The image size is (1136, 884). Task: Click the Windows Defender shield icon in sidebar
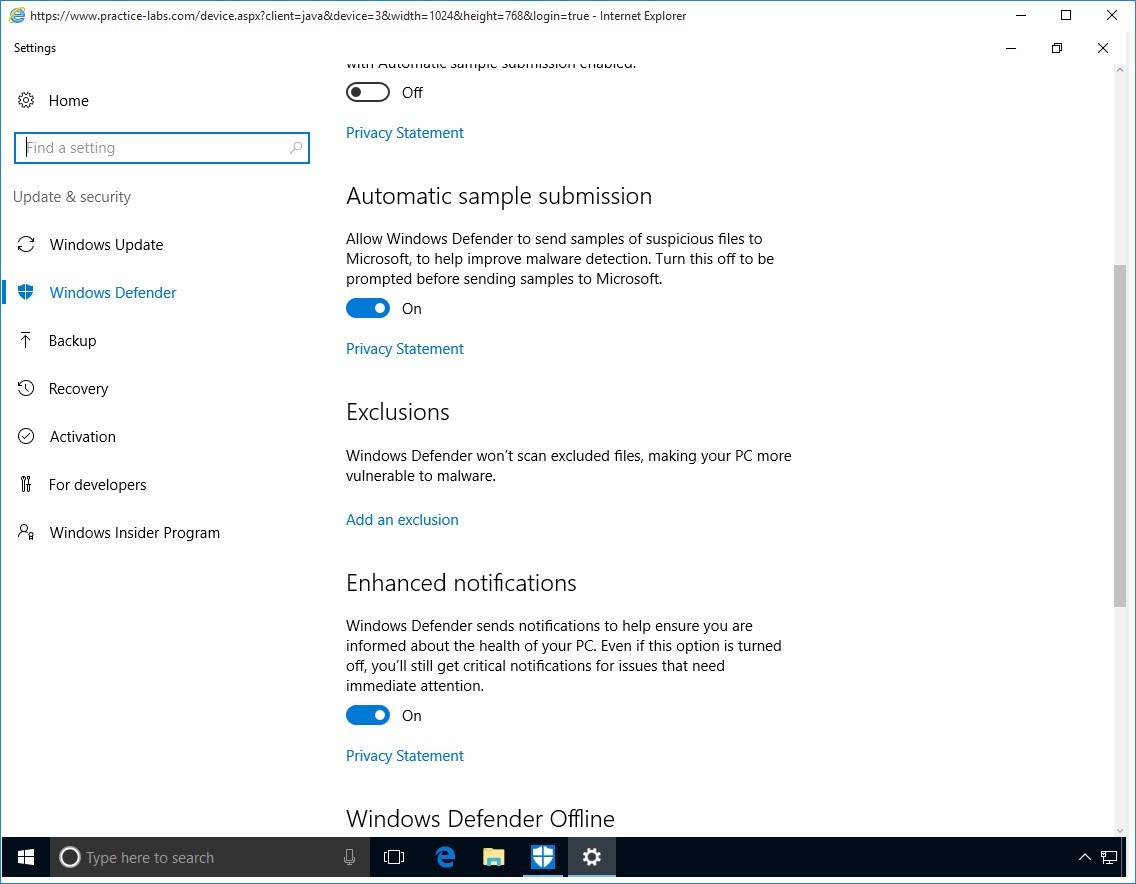coord(26,292)
